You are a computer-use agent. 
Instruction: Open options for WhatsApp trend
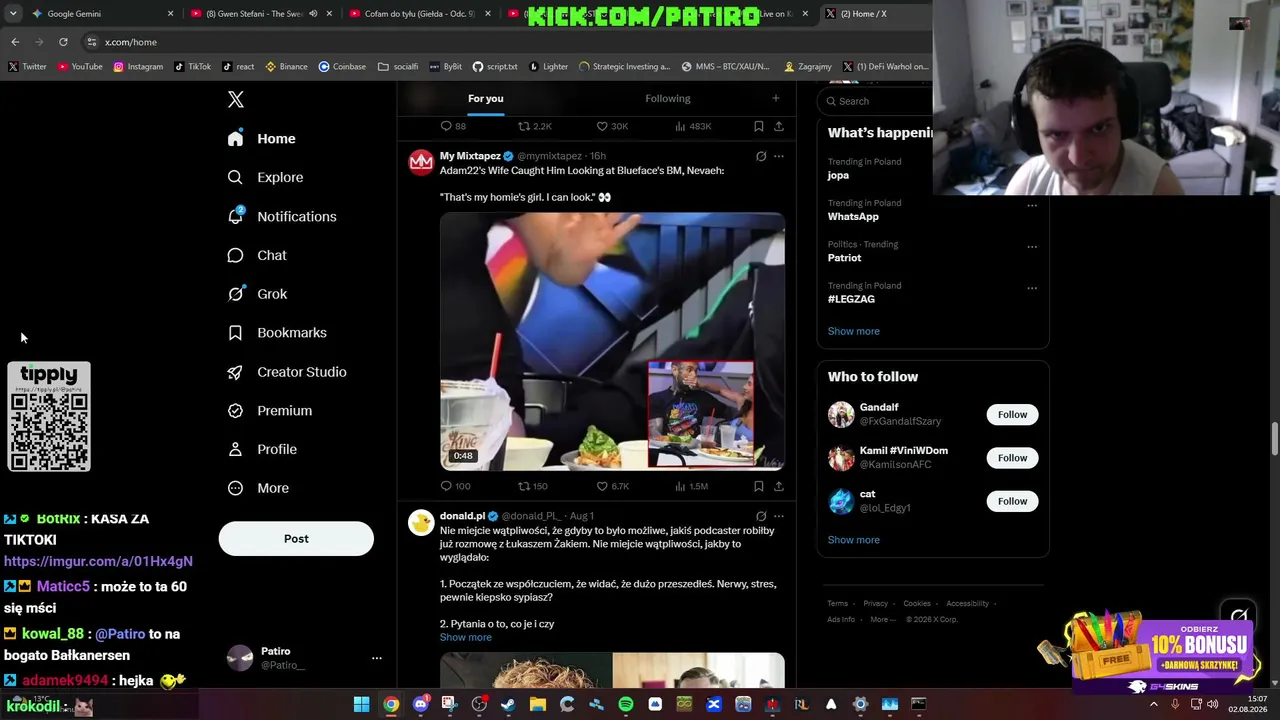[1032, 205]
